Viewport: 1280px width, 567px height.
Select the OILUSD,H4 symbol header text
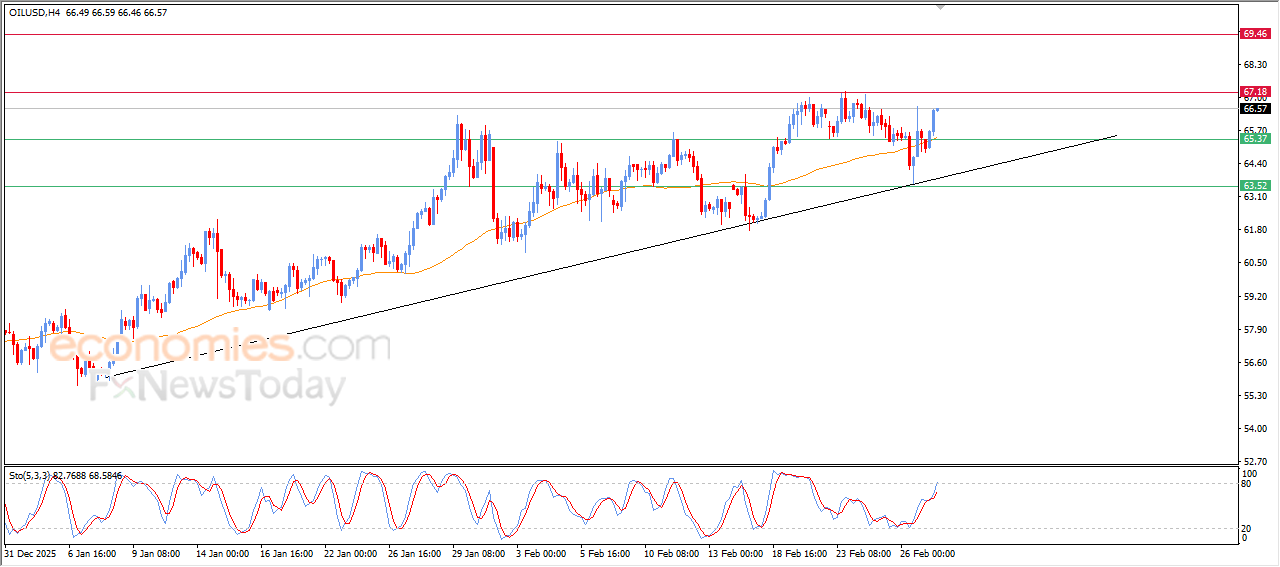[34, 13]
